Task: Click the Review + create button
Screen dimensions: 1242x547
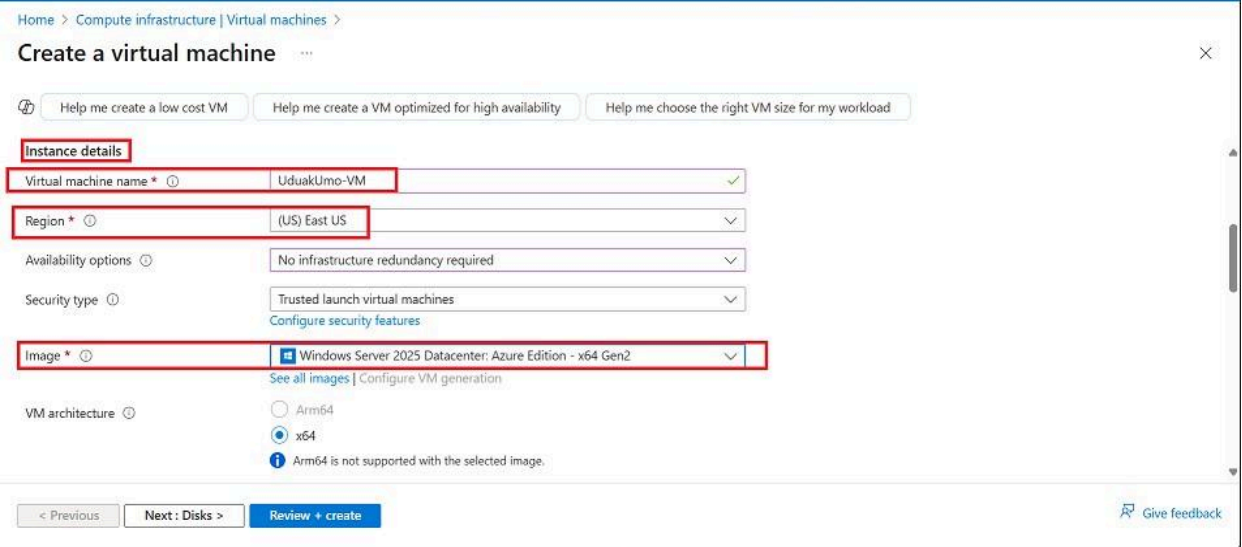Action: point(315,515)
